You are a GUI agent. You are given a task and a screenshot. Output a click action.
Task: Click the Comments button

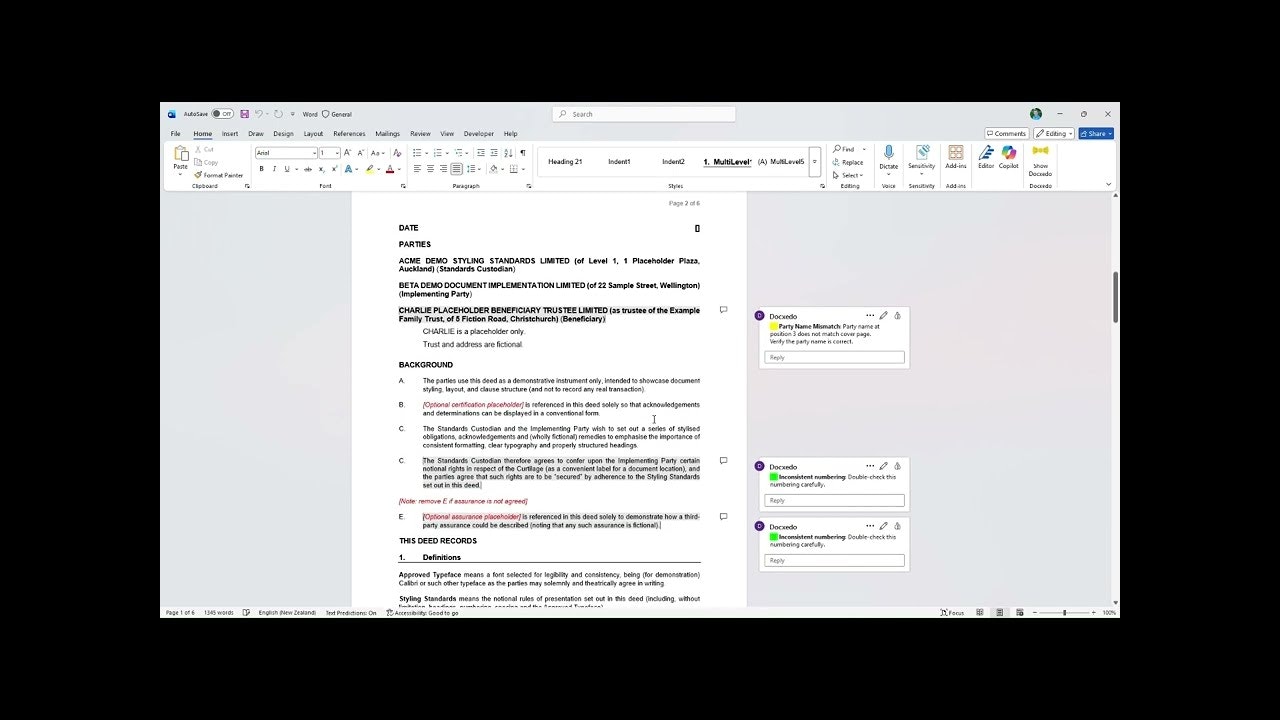click(x=1007, y=133)
